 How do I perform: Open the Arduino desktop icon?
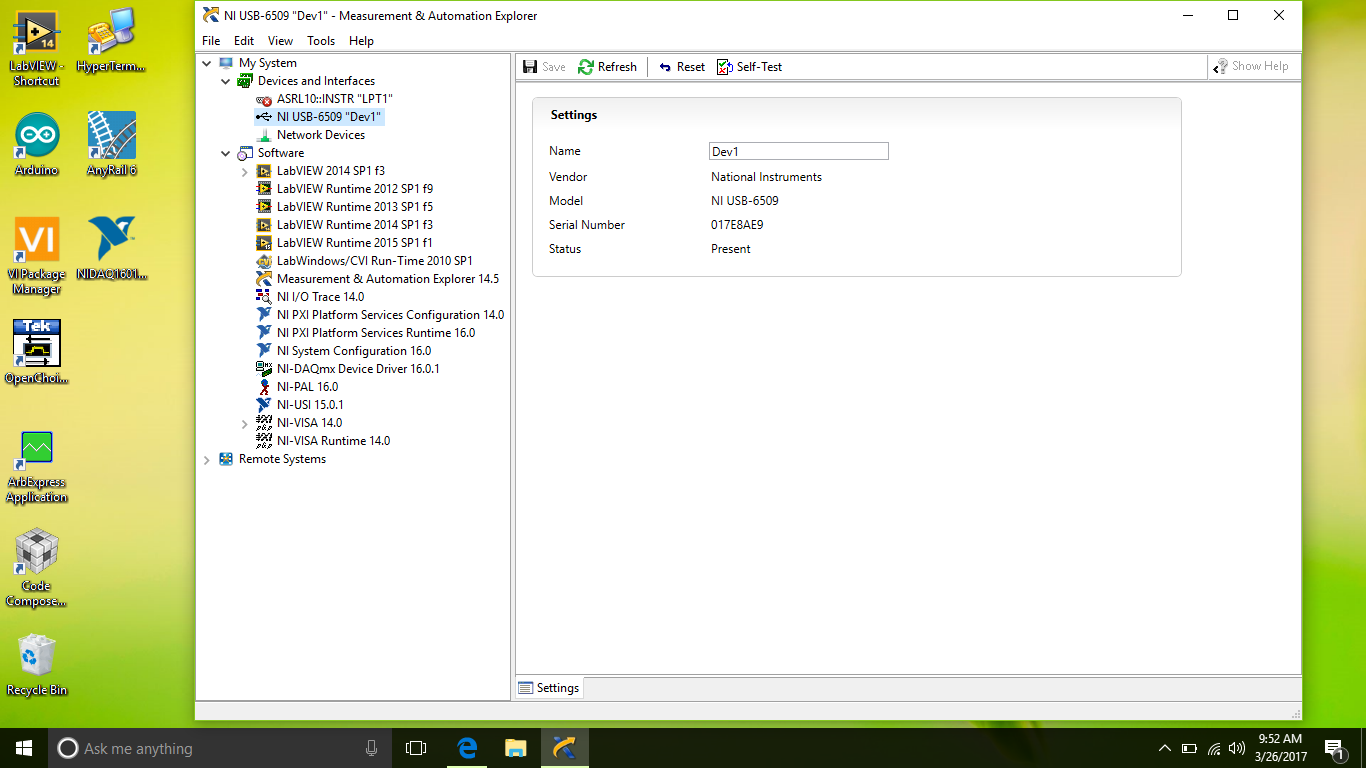[x=37, y=145]
